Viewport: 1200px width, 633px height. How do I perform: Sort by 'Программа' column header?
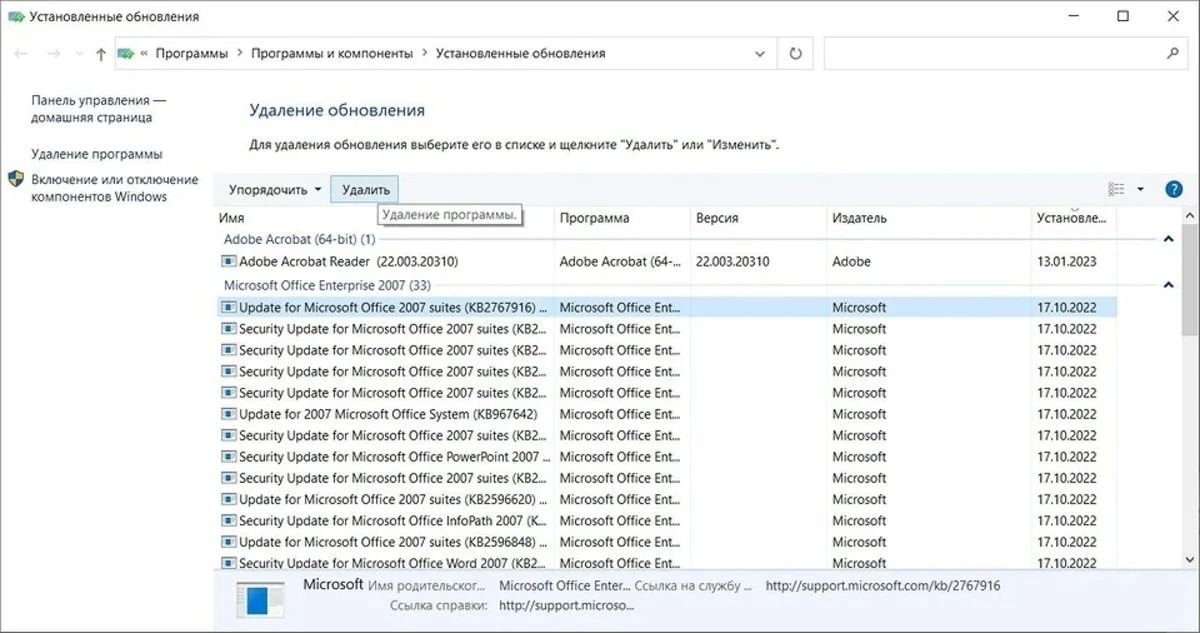(x=622, y=218)
